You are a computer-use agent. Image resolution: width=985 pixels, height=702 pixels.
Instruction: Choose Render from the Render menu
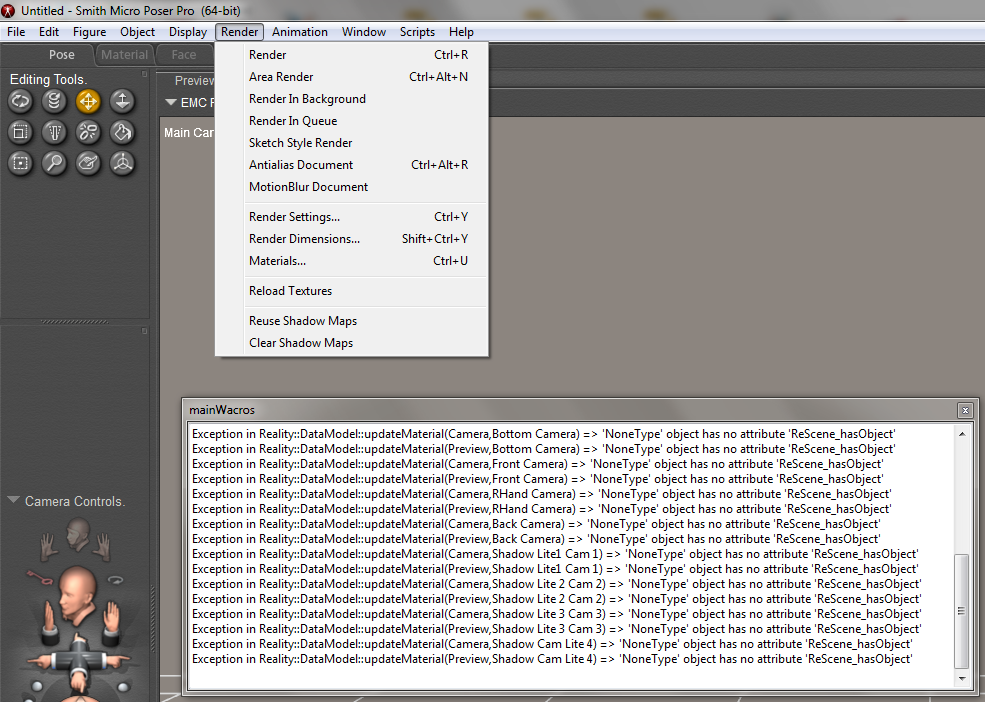coord(352,55)
